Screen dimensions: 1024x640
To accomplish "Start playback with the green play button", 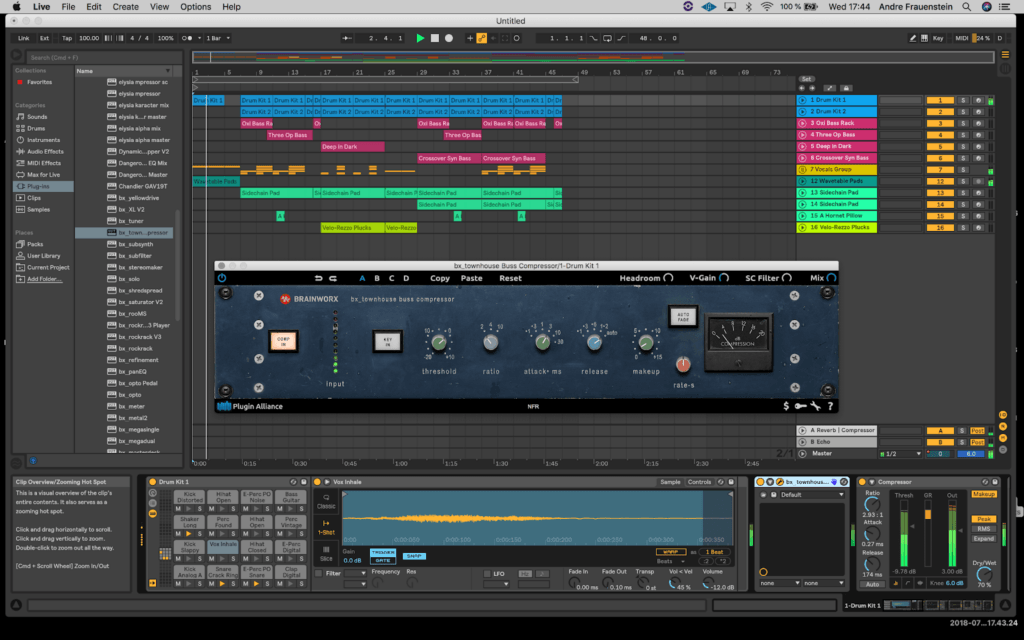I will click(x=420, y=38).
